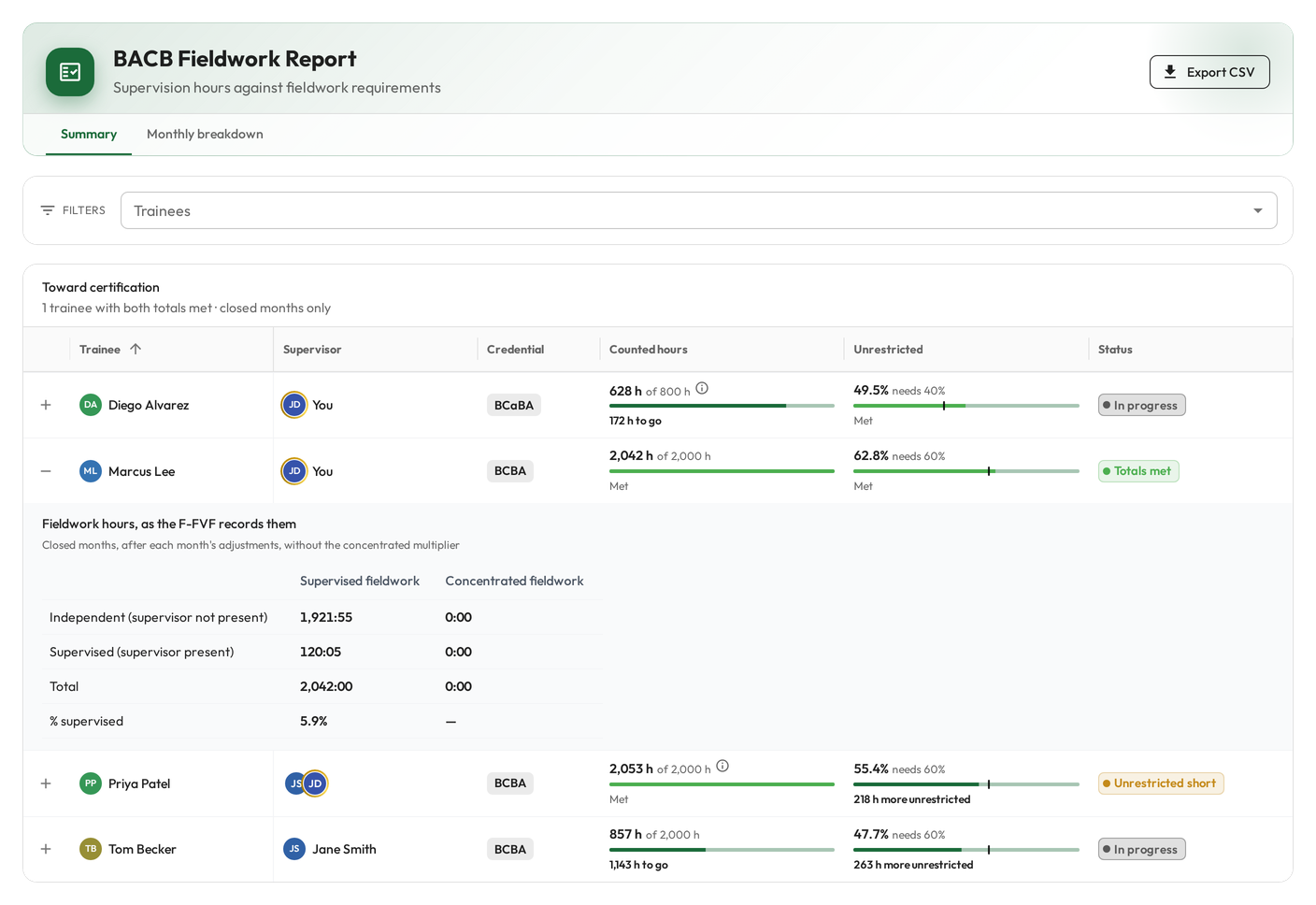Click Priya Patel's PP avatar
Viewport: 1316px width, 905px height.
click(91, 783)
